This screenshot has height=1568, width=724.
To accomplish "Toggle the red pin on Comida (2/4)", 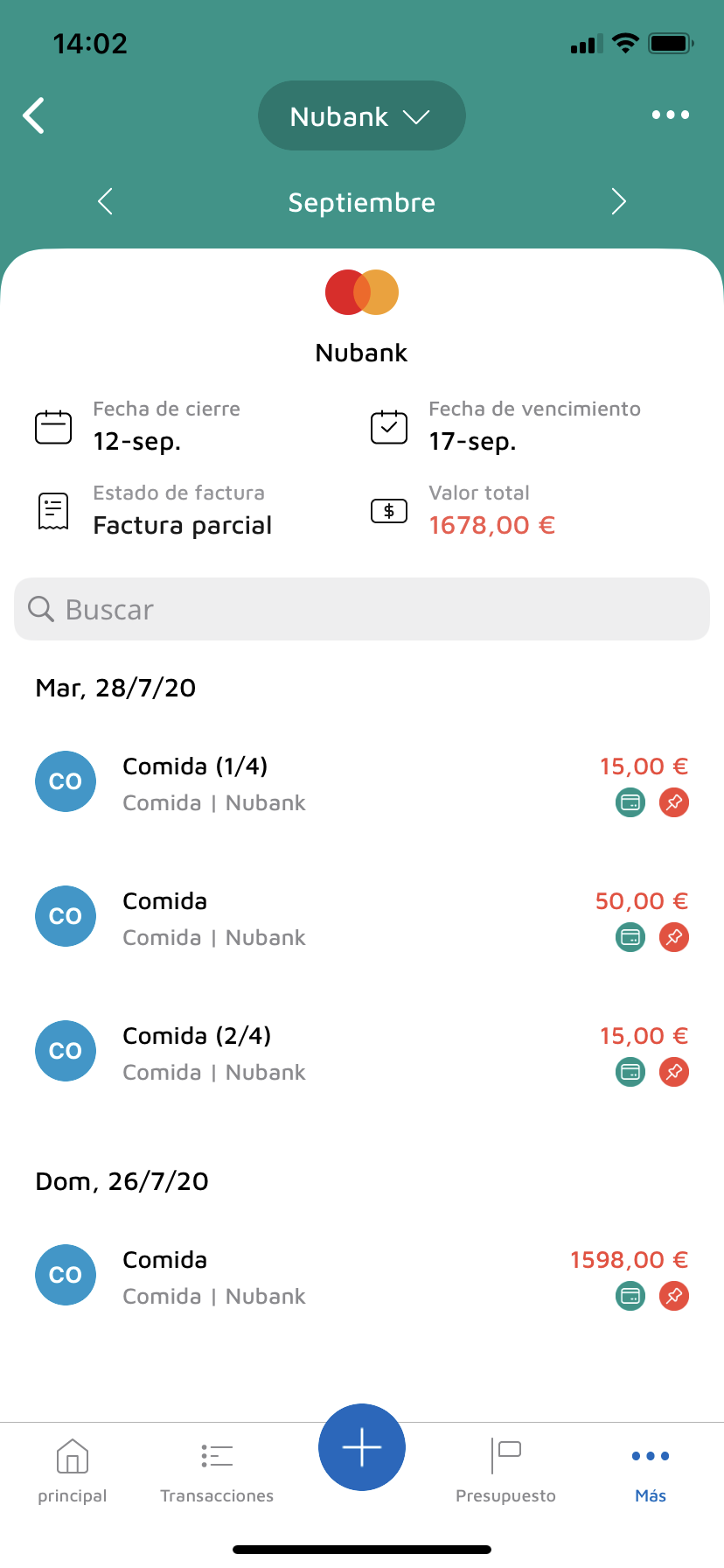I will coord(673,1072).
